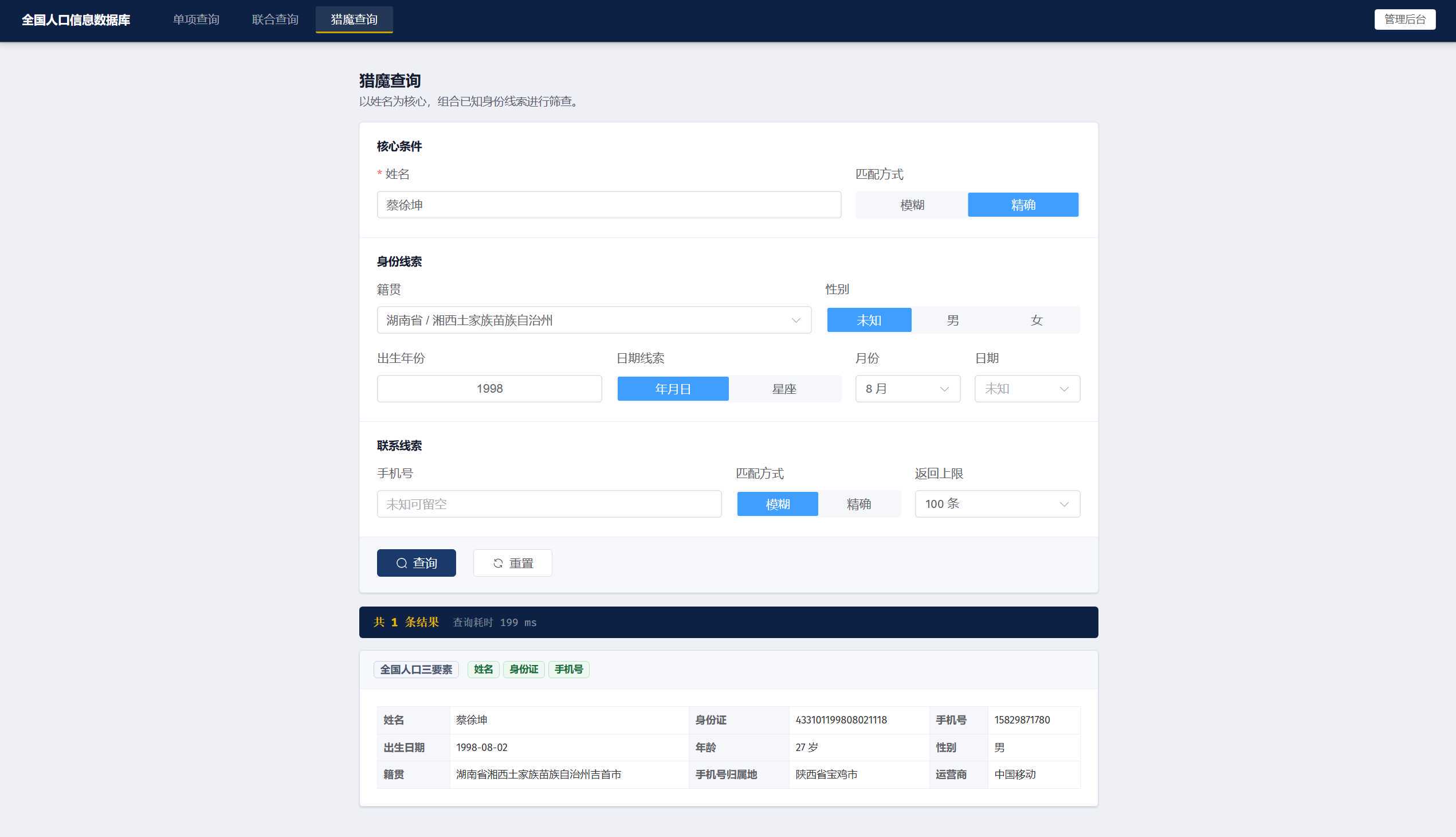Image resolution: width=1456 pixels, height=837 pixels.
Task: Select 精确 for phone matching mode
Action: tap(858, 504)
